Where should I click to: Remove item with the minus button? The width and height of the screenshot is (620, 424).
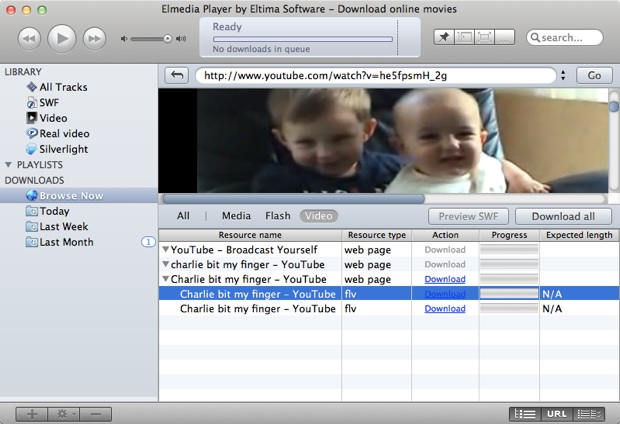pos(96,414)
